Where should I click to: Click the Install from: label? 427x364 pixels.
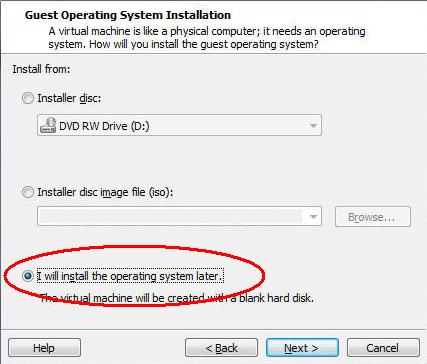pos(41,69)
